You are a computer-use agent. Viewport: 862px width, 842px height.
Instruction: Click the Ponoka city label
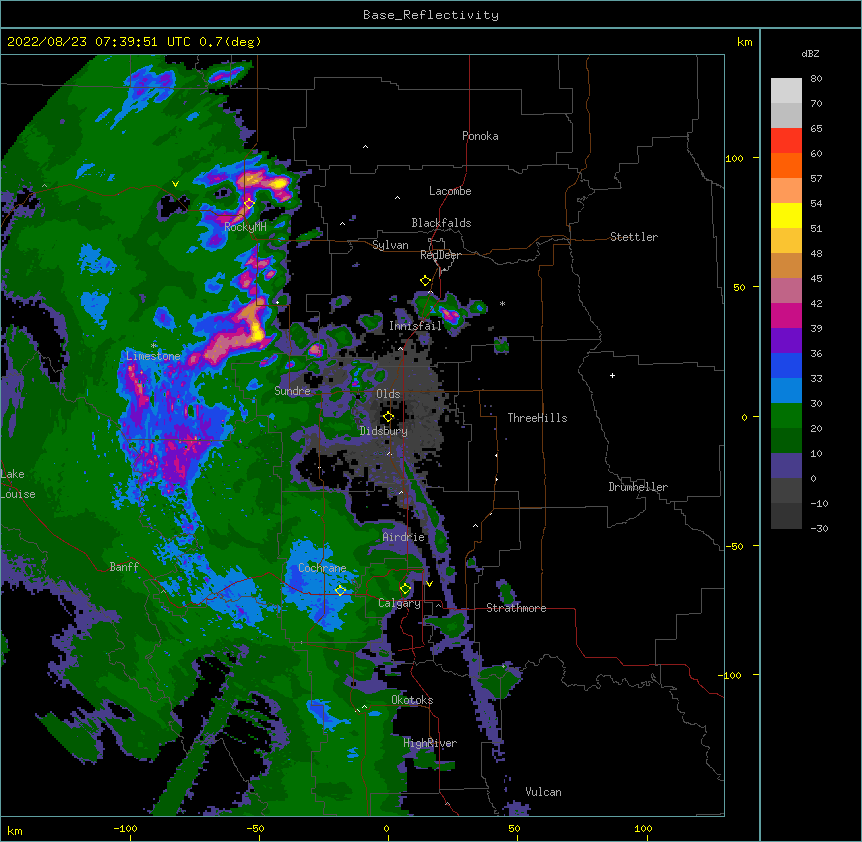pyautogui.click(x=480, y=136)
